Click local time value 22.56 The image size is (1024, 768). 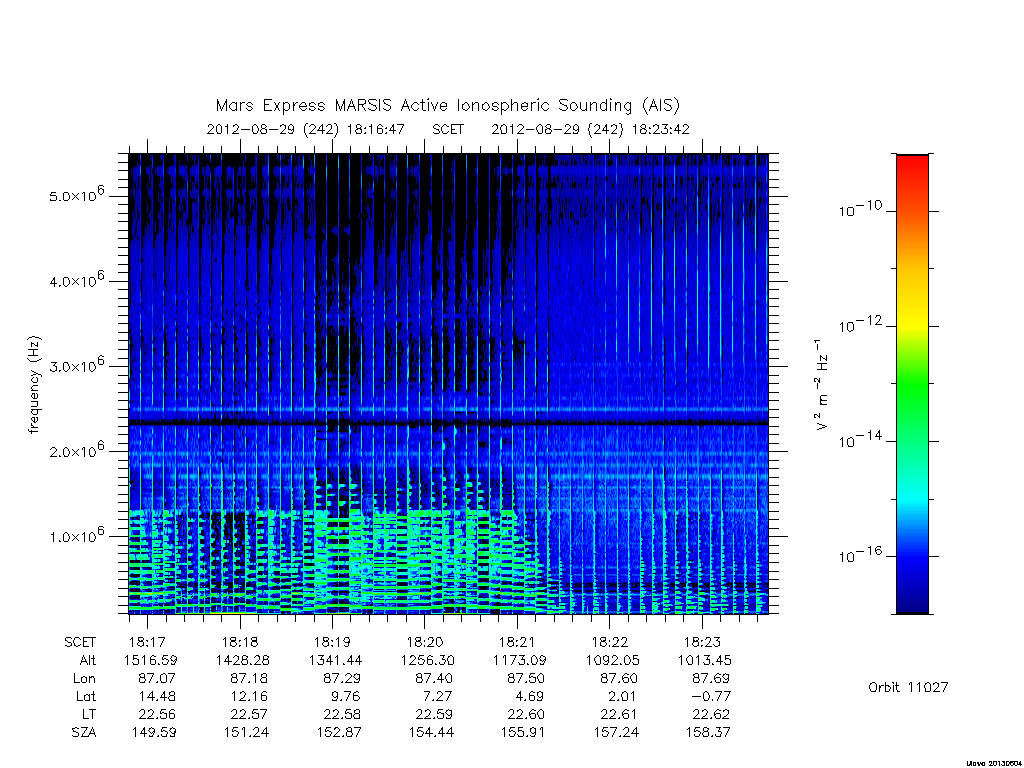click(x=157, y=714)
